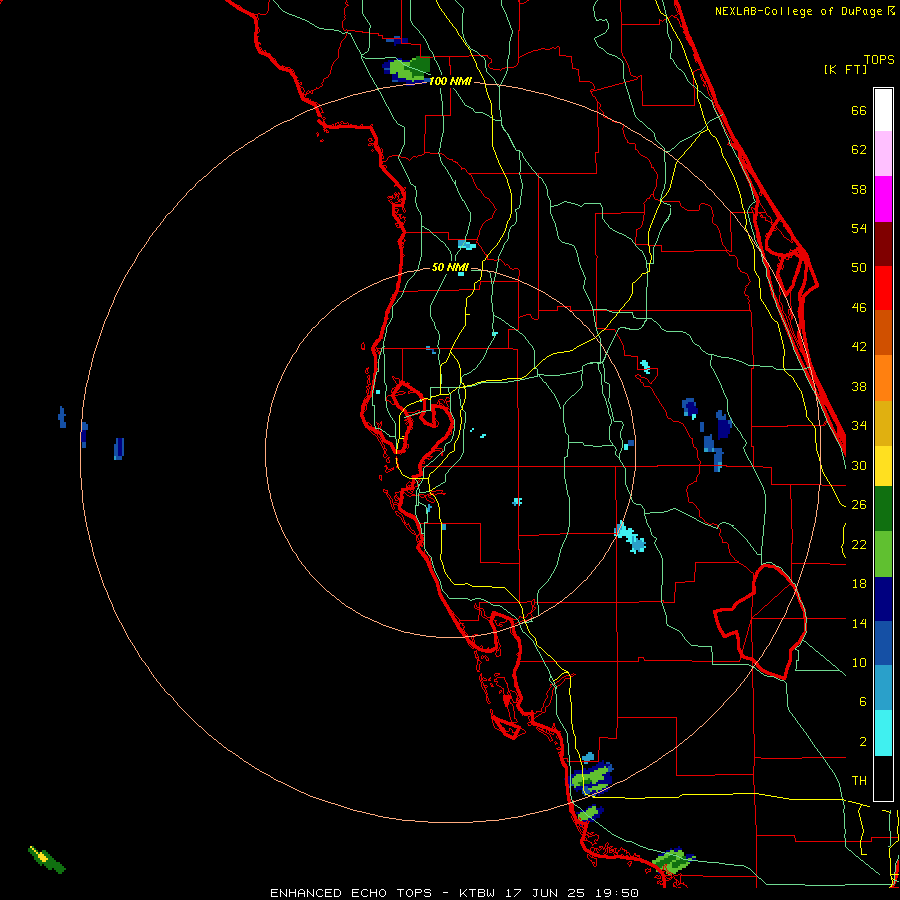Click the light blue legend swatch
Screen dimensions: 900x900
(x=883, y=688)
